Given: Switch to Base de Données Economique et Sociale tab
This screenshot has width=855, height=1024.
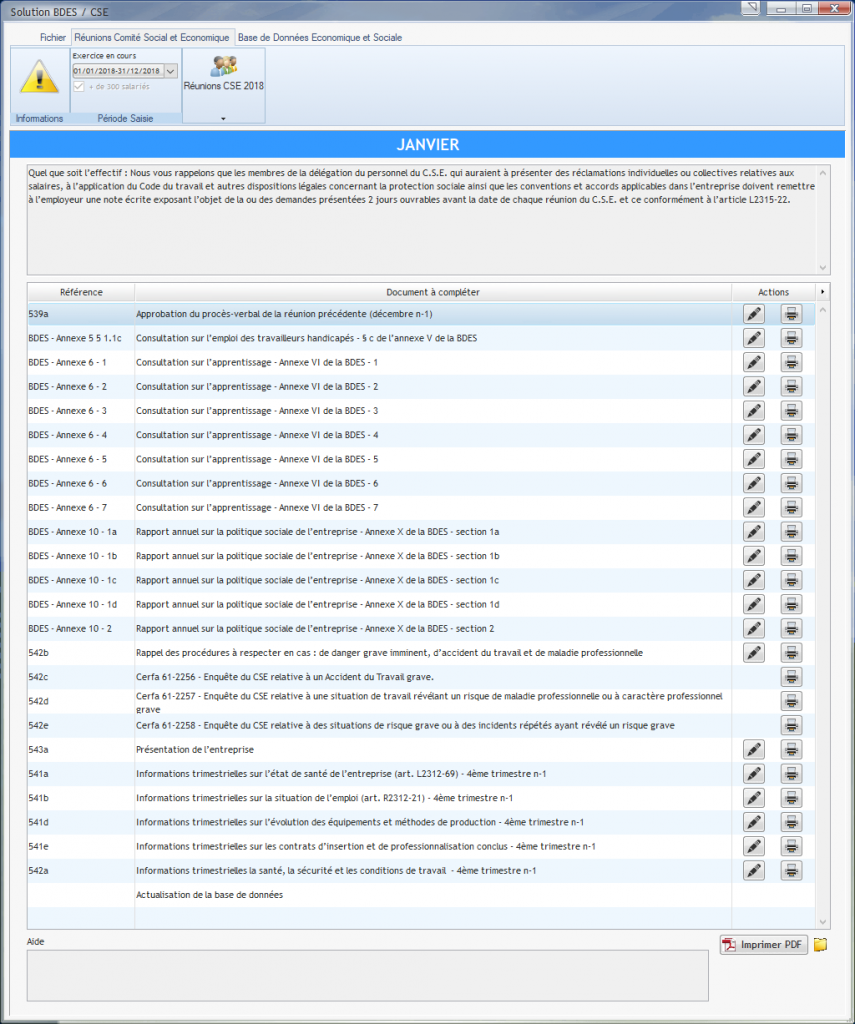Looking at the screenshot, I should pyautogui.click(x=319, y=37).
